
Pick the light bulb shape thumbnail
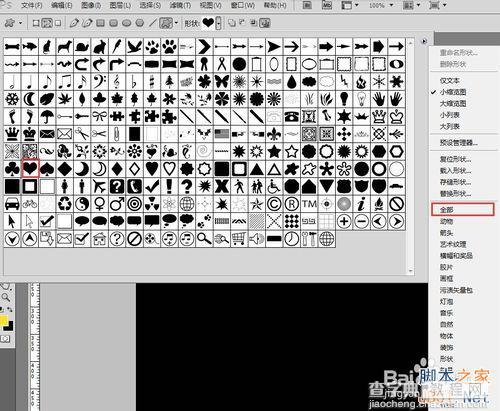(344, 99)
